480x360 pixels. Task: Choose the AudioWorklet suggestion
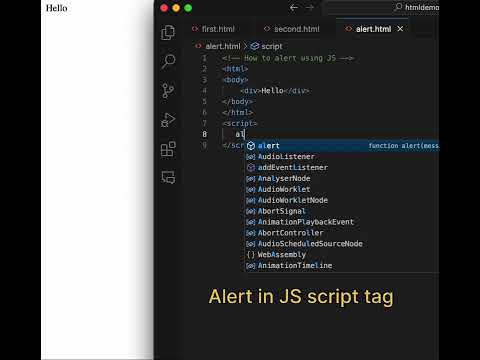(x=342, y=189)
